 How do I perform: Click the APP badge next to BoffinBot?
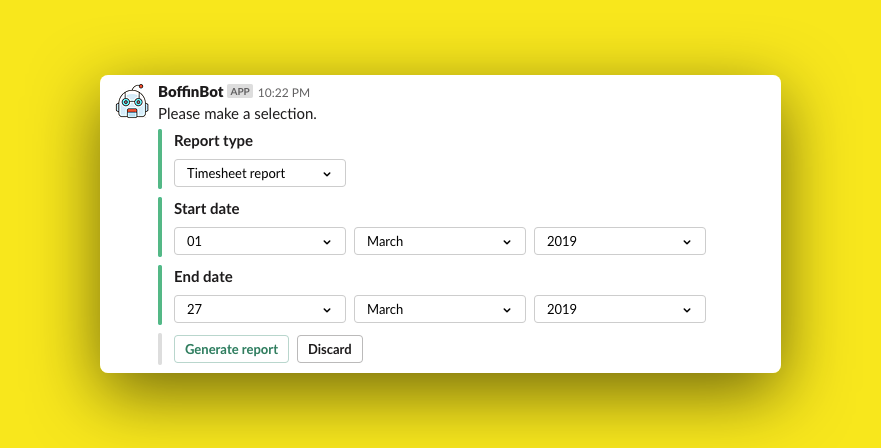click(240, 92)
